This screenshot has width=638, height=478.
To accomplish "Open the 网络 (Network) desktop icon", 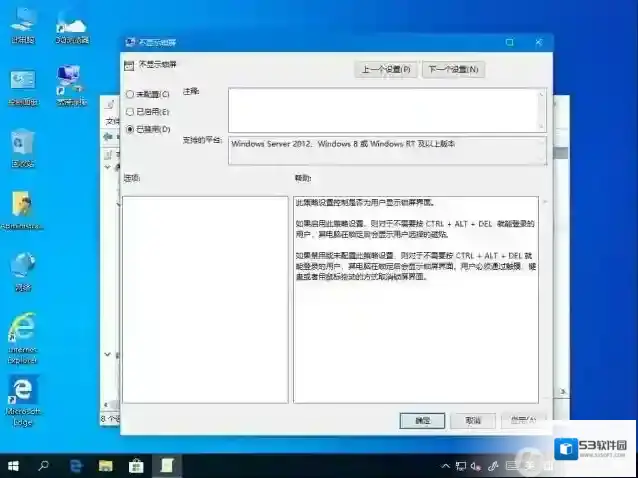I will coord(22,268).
